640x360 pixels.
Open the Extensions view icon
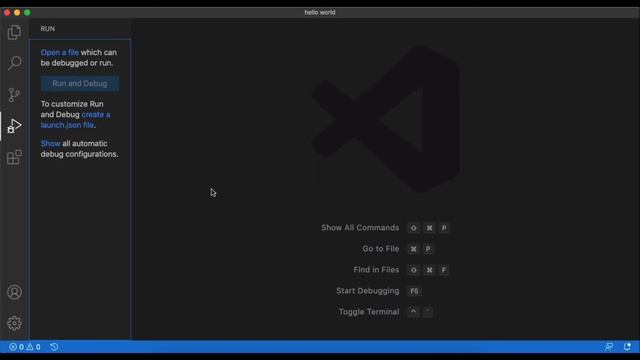[x=14, y=157]
